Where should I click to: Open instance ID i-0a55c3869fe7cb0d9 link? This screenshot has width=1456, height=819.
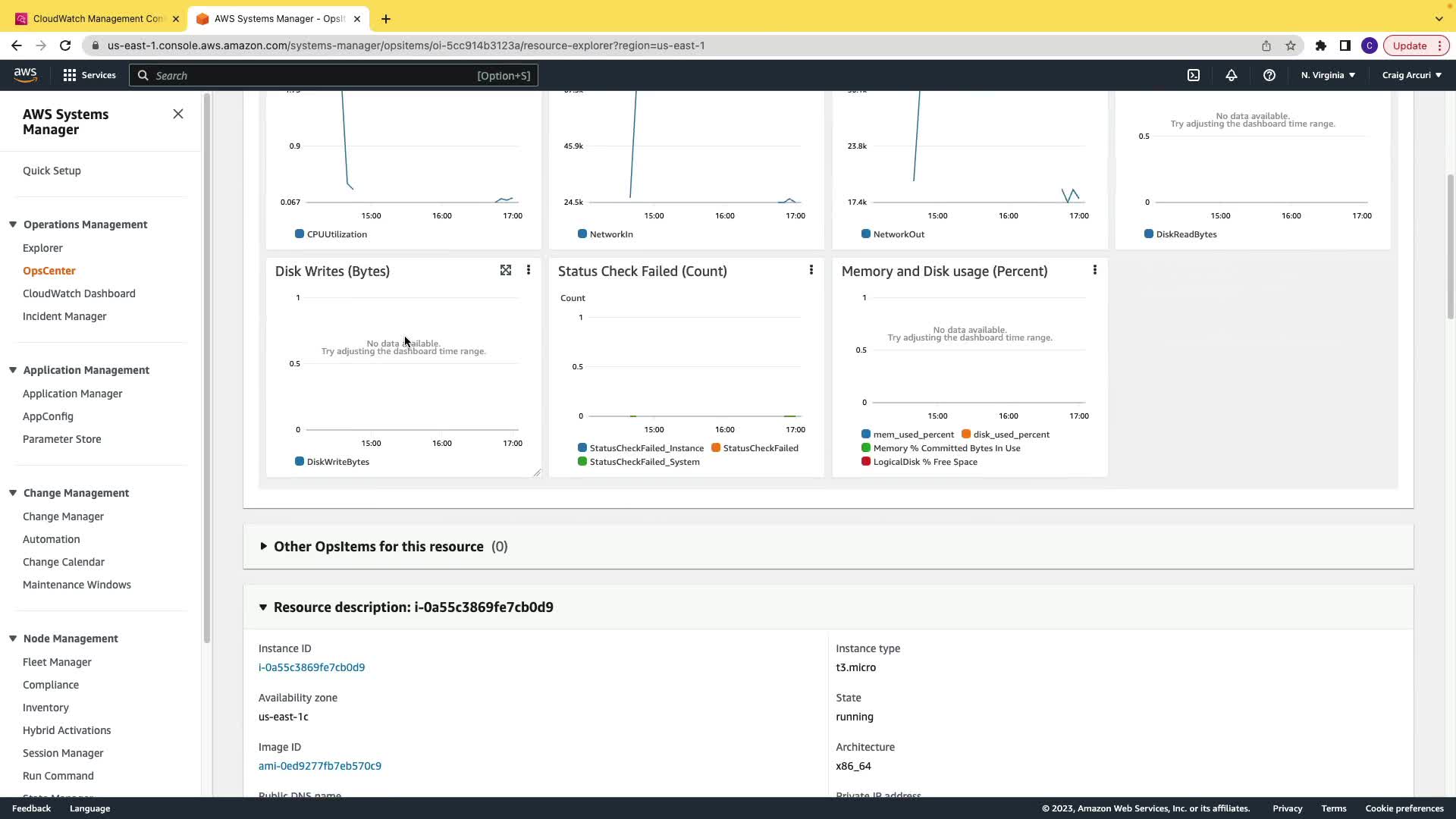[312, 667]
